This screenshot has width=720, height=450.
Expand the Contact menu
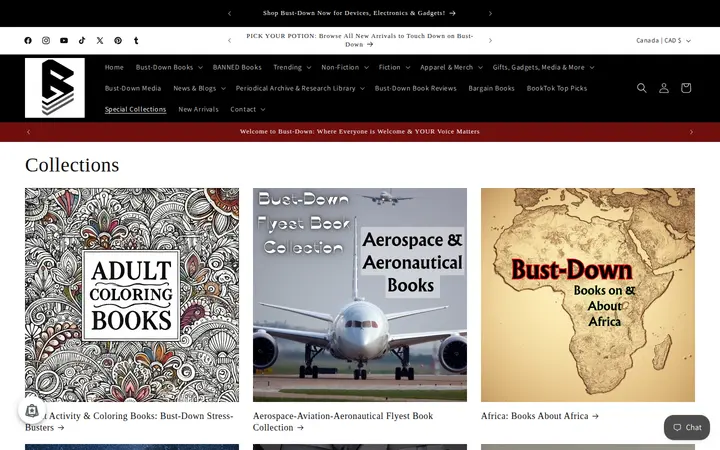[248, 109]
